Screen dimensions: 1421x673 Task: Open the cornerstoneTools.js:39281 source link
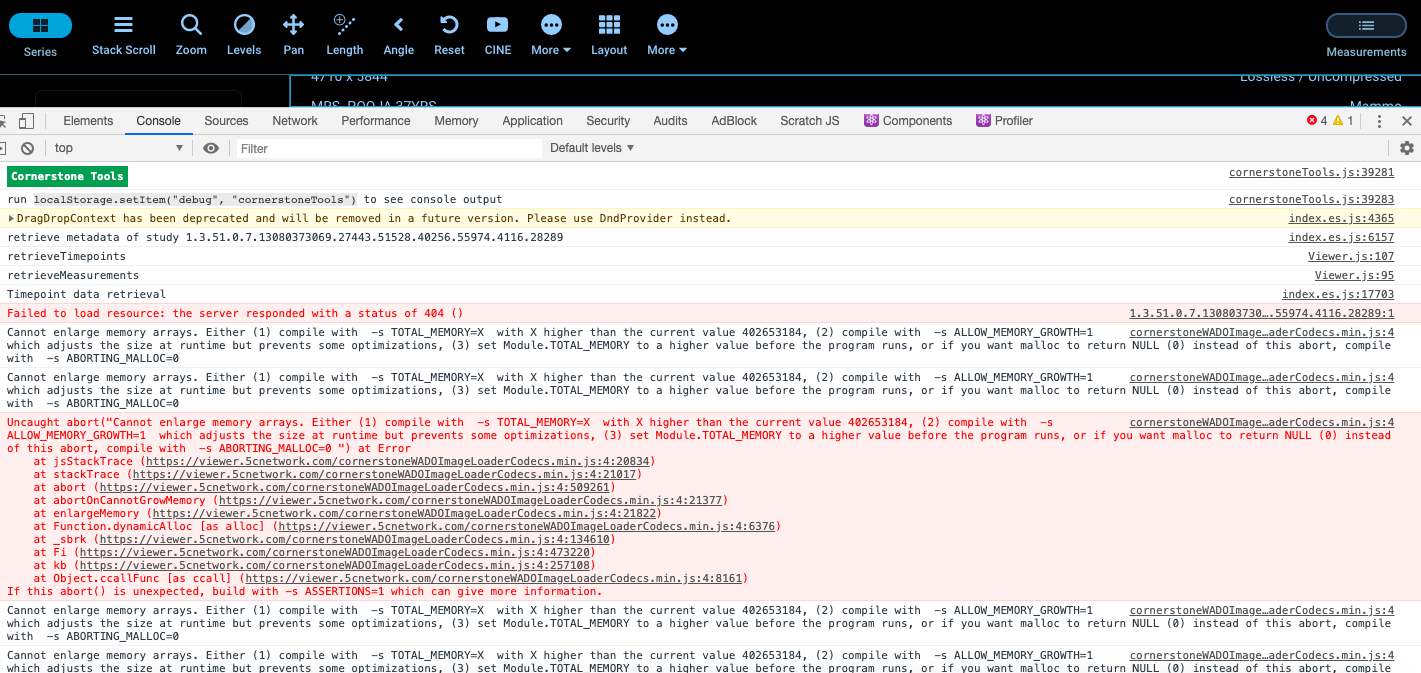coord(1313,171)
